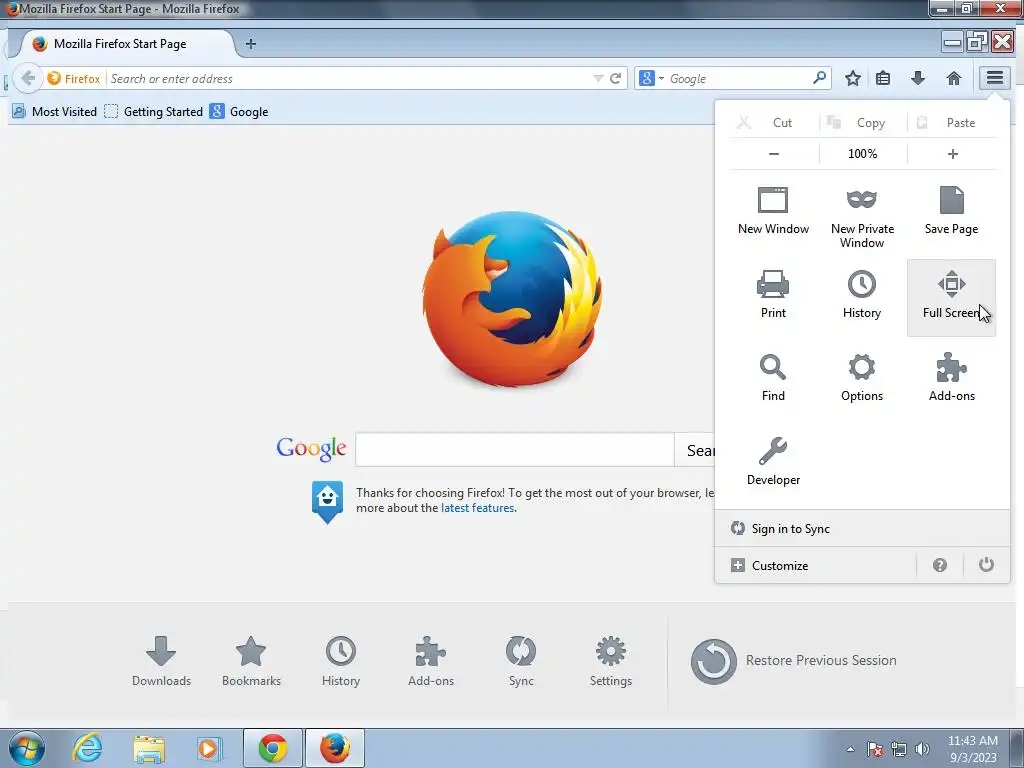Open Downloads from the start page bar
The height and width of the screenshot is (768, 1024).
click(x=161, y=661)
